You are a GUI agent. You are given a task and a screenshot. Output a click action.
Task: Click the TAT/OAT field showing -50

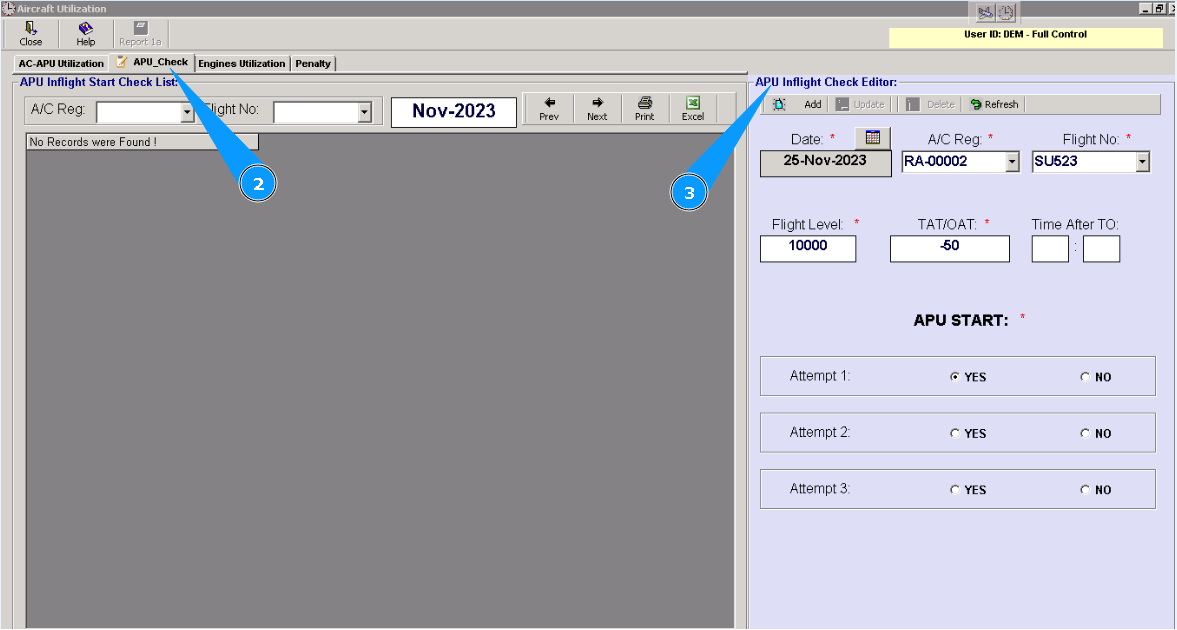950,249
